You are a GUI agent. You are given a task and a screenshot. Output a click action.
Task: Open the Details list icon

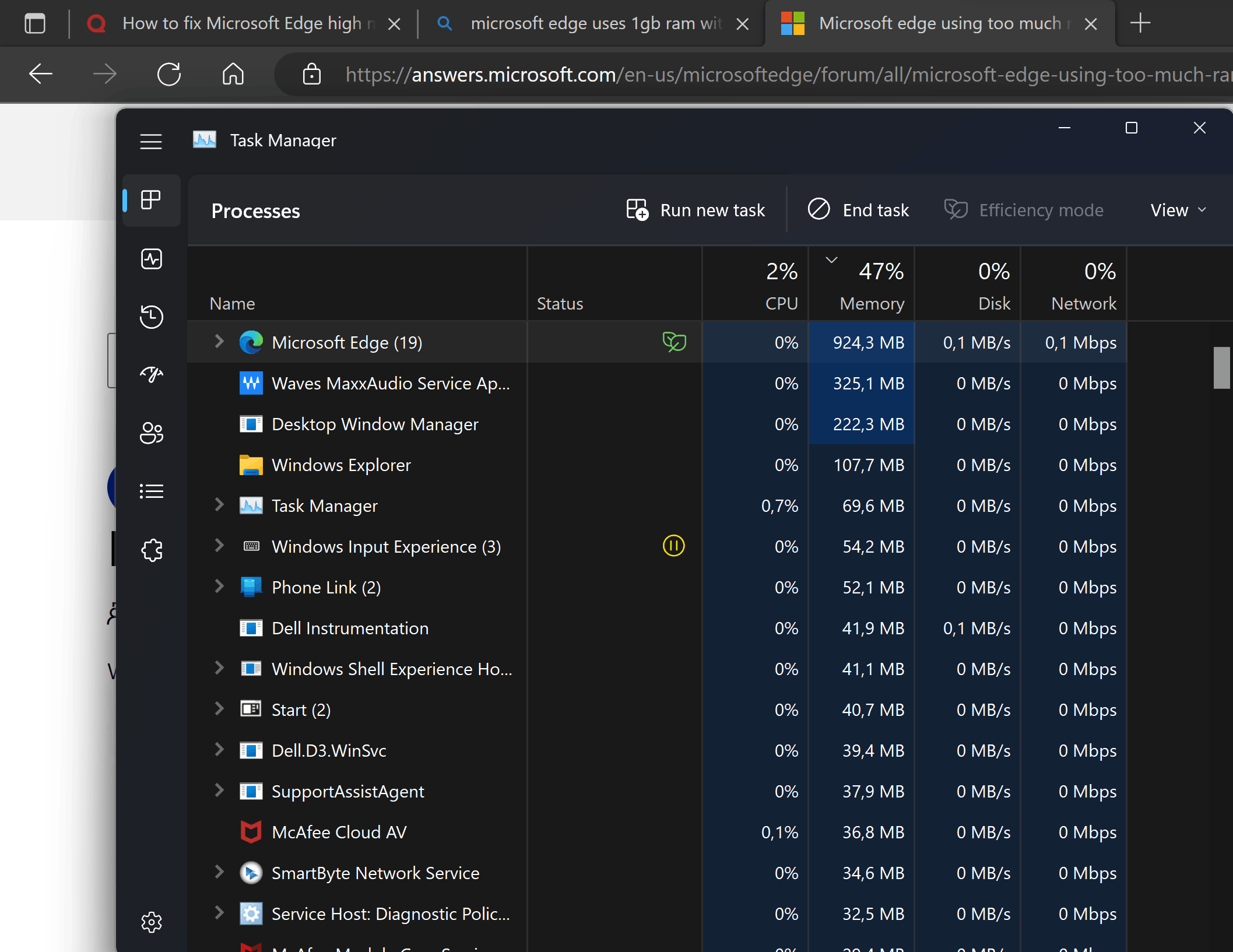pyautogui.click(x=152, y=491)
